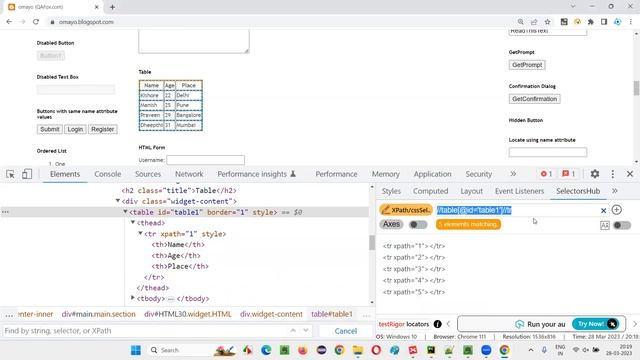Image resolution: width=640 pixels, height=360 pixels.
Task: Click breadcrumb div.widget-content
Action: pyautogui.click(x=271, y=314)
